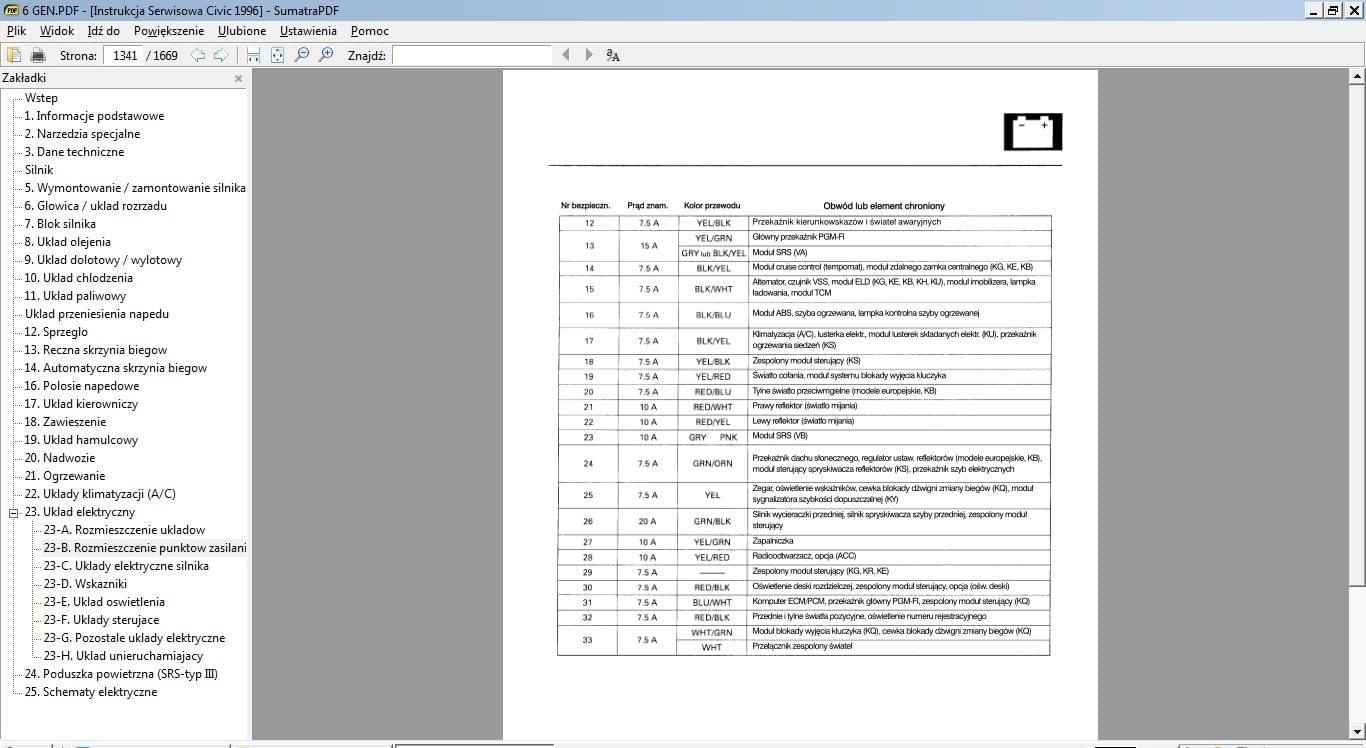This screenshot has width=1366, height=748.
Task: Click the Znajdź search input field
Action: point(472,55)
